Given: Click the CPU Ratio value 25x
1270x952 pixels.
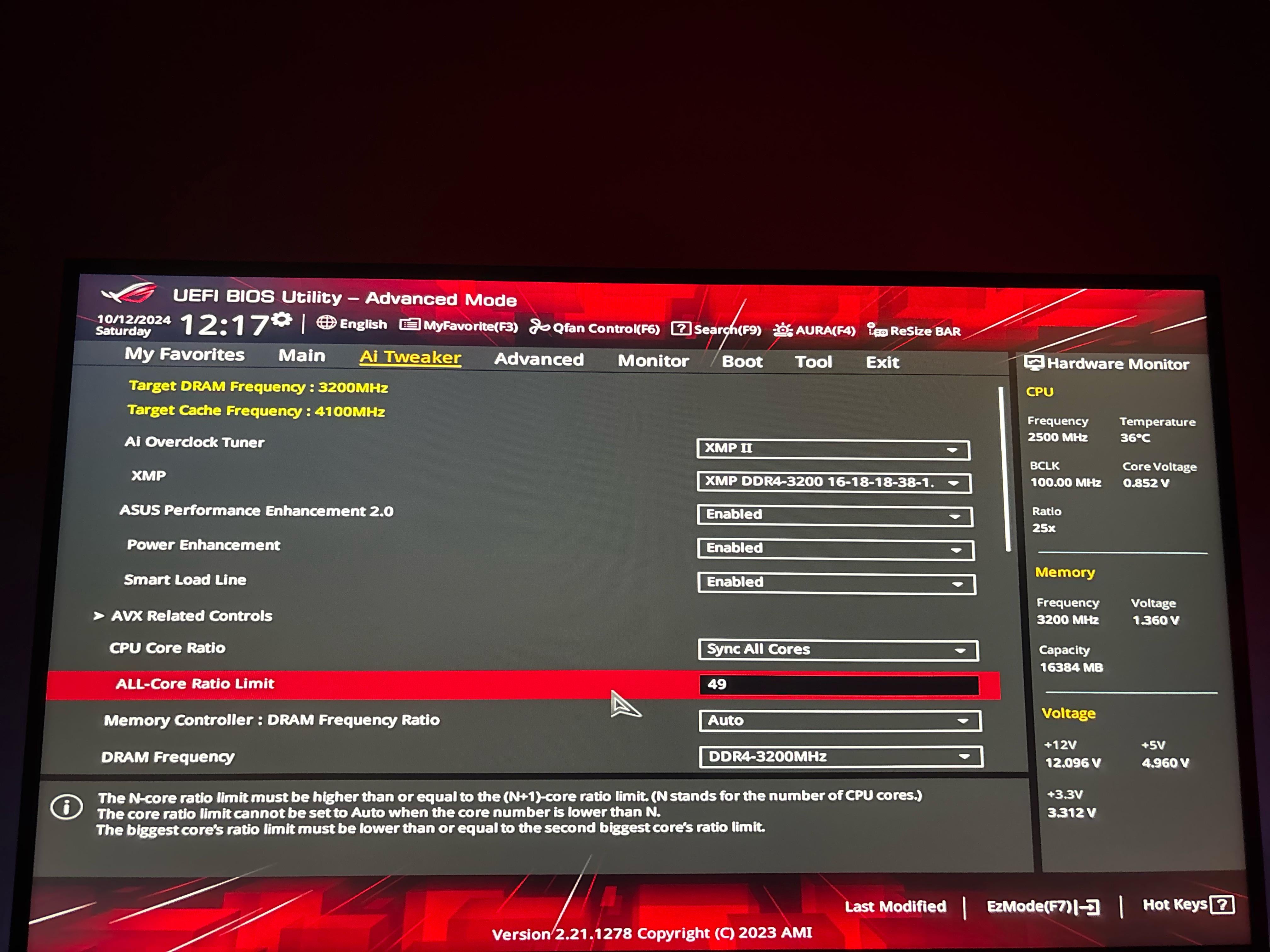Looking at the screenshot, I should (x=1044, y=528).
